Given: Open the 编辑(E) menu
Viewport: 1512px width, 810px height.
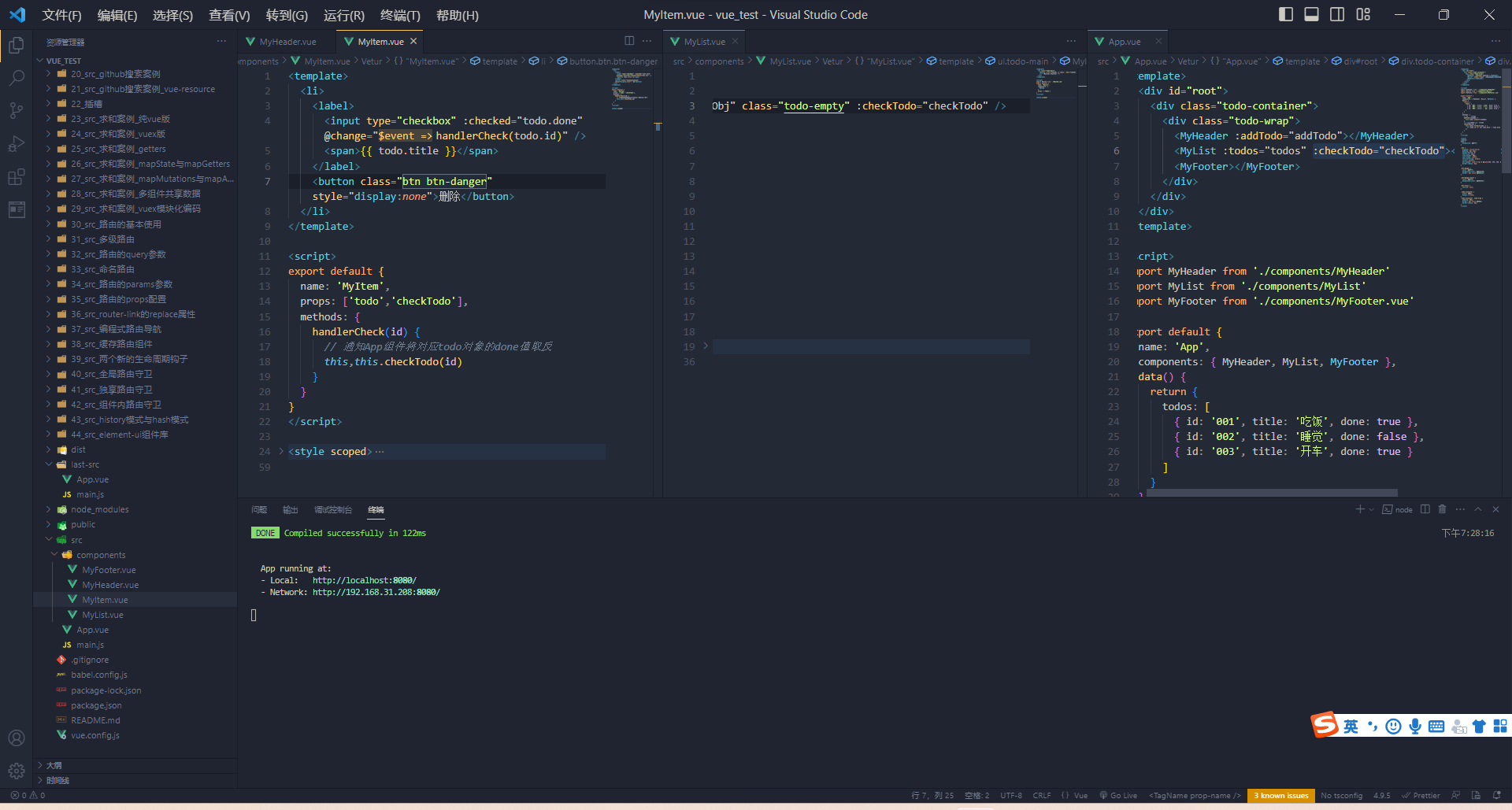Looking at the screenshot, I should pyautogui.click(x=117, y=15).
